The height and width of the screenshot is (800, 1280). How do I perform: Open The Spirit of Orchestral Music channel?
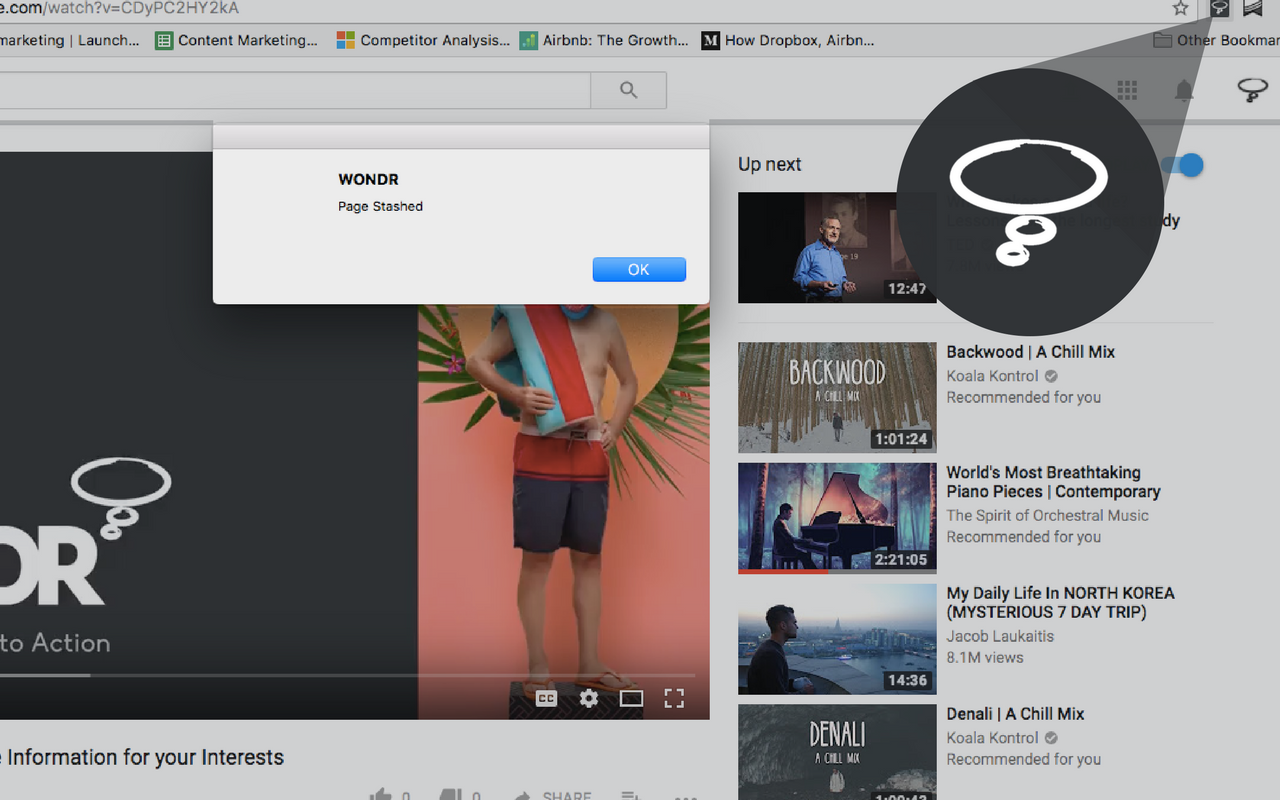point(1048,515)
